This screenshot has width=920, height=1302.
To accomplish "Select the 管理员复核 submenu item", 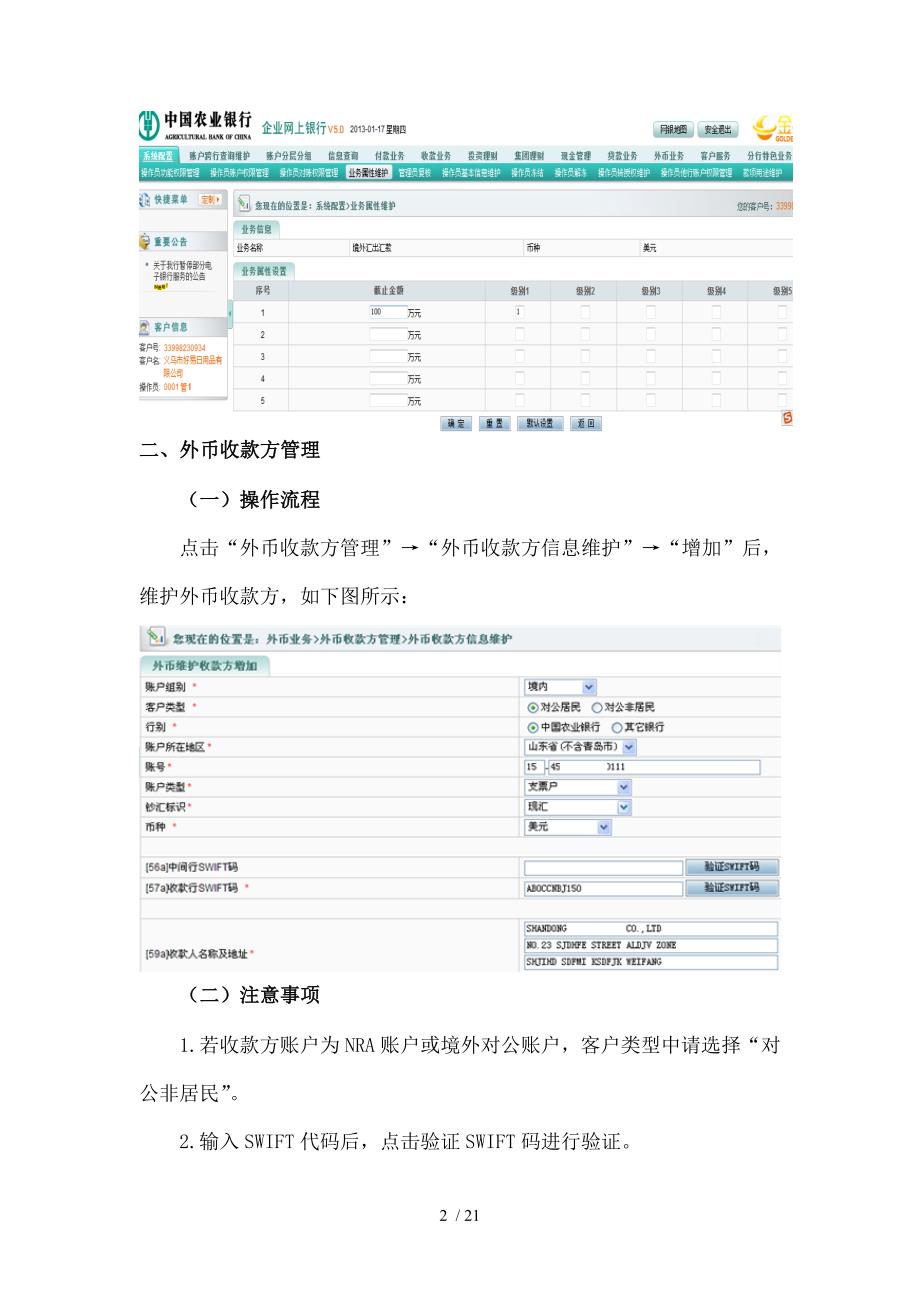I will (415, 172).
